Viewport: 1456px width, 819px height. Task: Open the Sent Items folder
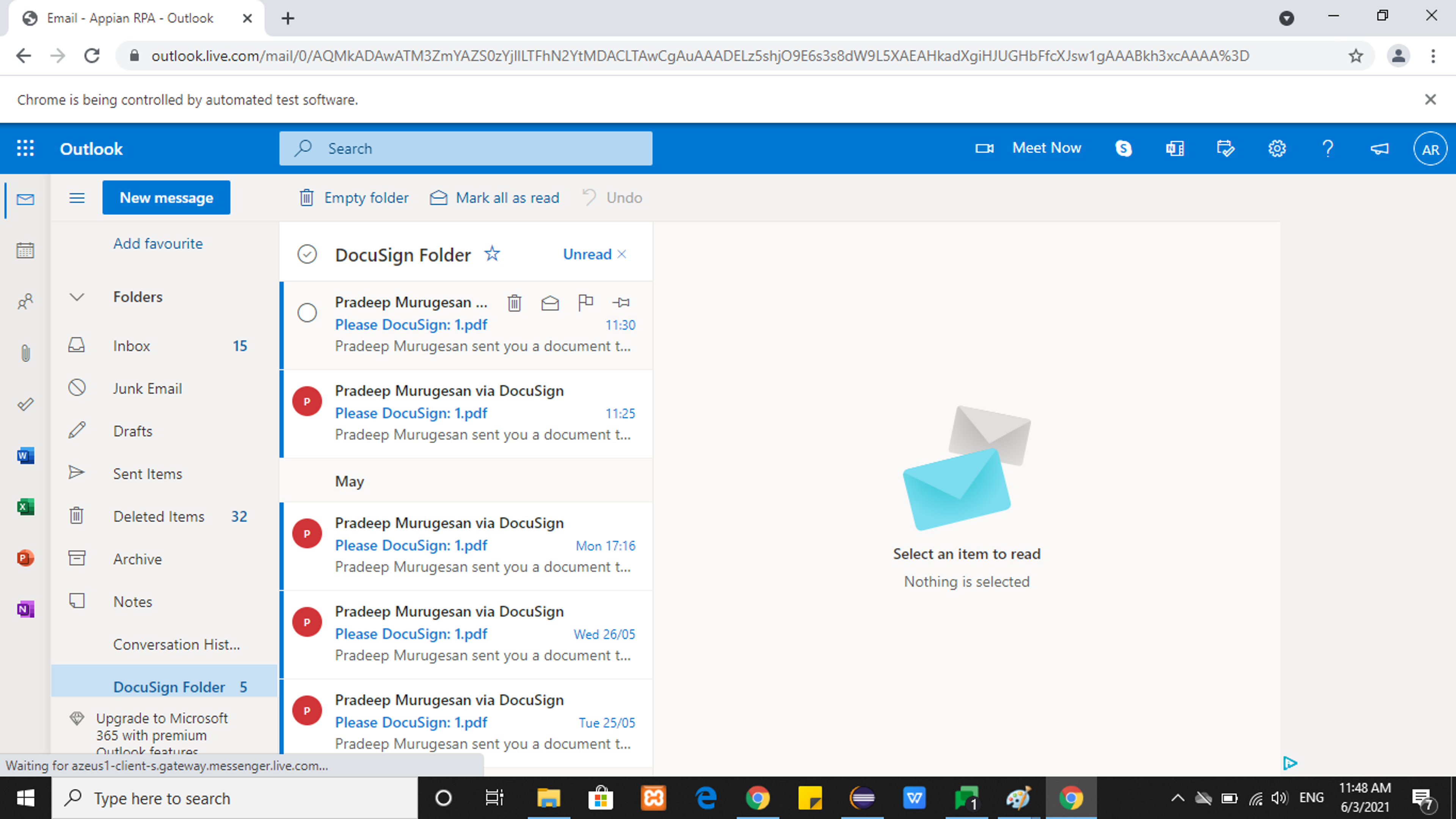164,473
